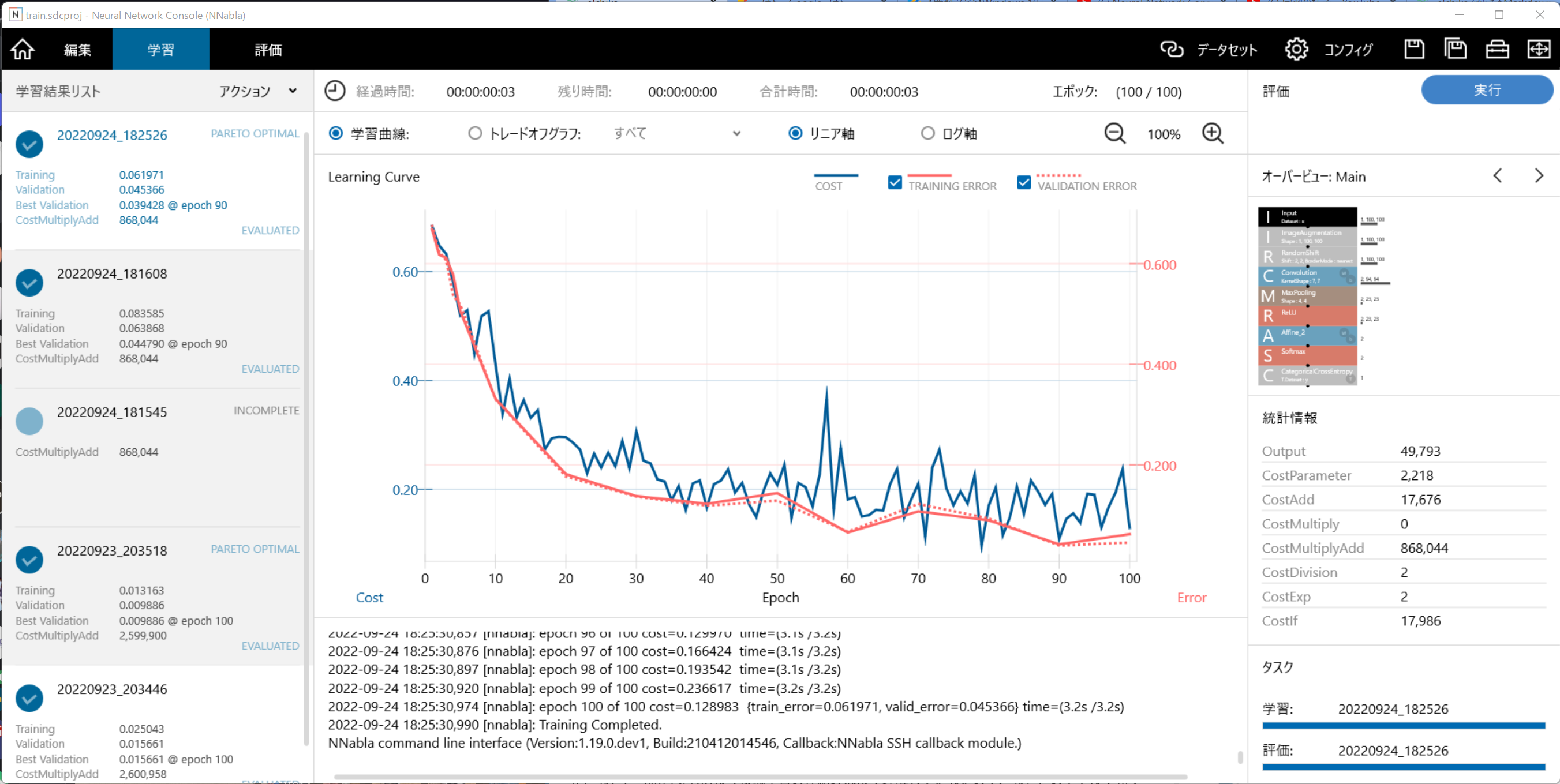
Task: Switch to the 評価 tab
Action: (x=268, y=50)
